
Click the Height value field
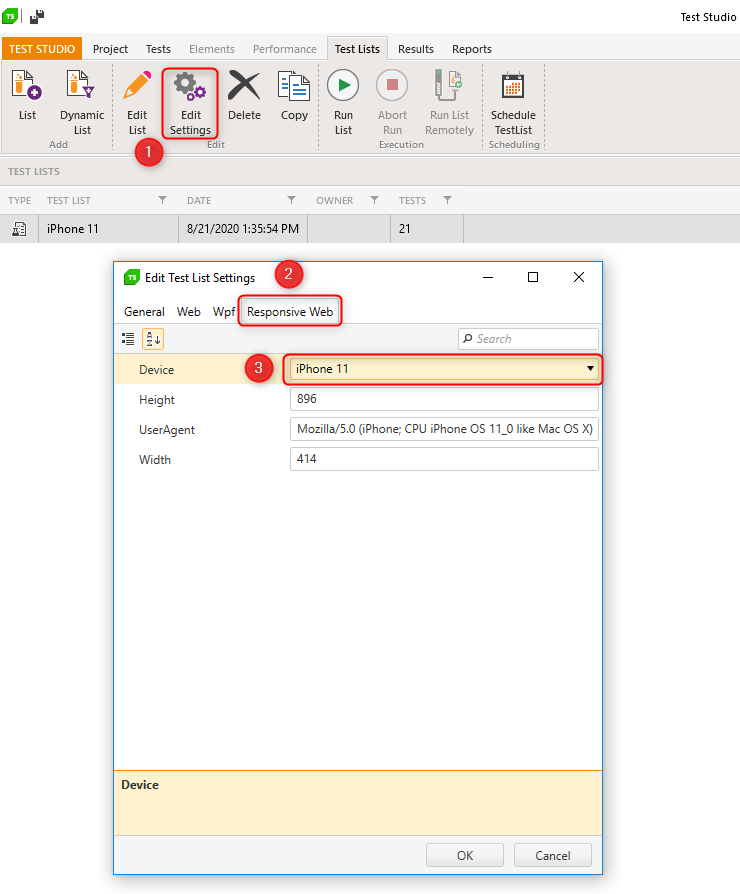click(444, 399)
